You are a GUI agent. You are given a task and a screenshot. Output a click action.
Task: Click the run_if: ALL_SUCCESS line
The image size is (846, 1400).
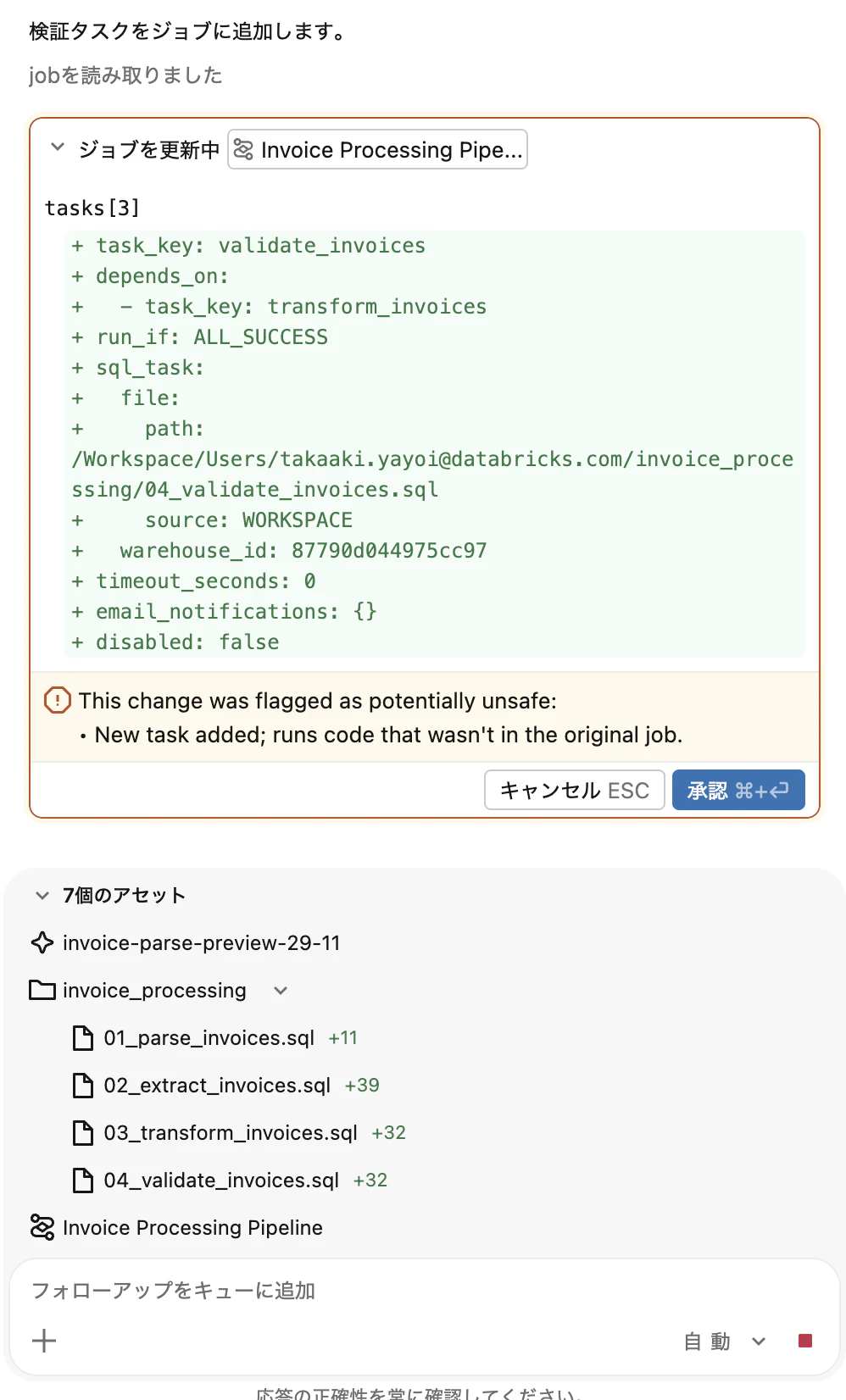click(200, 336)
